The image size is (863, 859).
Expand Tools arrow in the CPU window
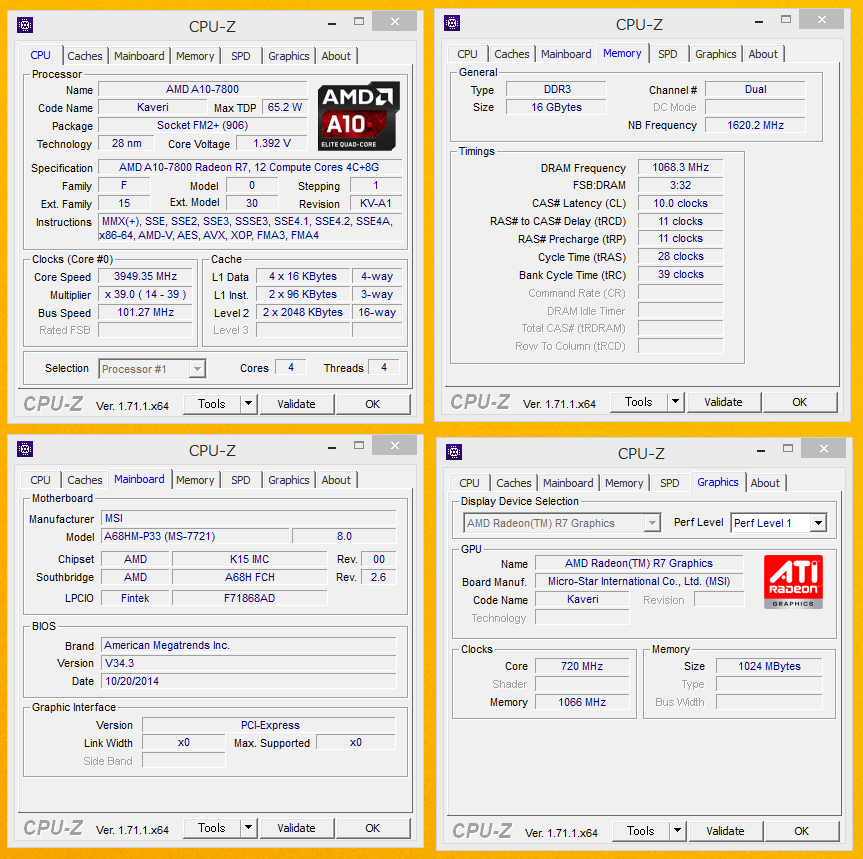pyautogui.click(x=249, y=404)
